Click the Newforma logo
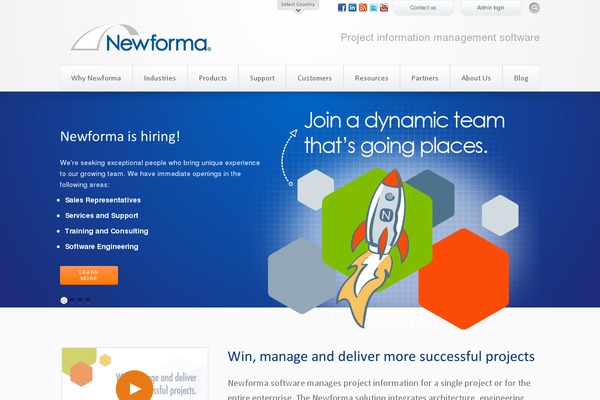 [x=141, y=38]
